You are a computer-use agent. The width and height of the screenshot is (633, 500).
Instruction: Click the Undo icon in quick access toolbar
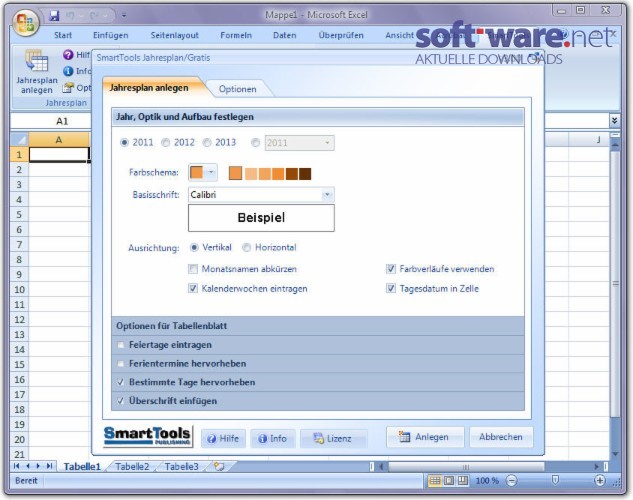[70, 16]
